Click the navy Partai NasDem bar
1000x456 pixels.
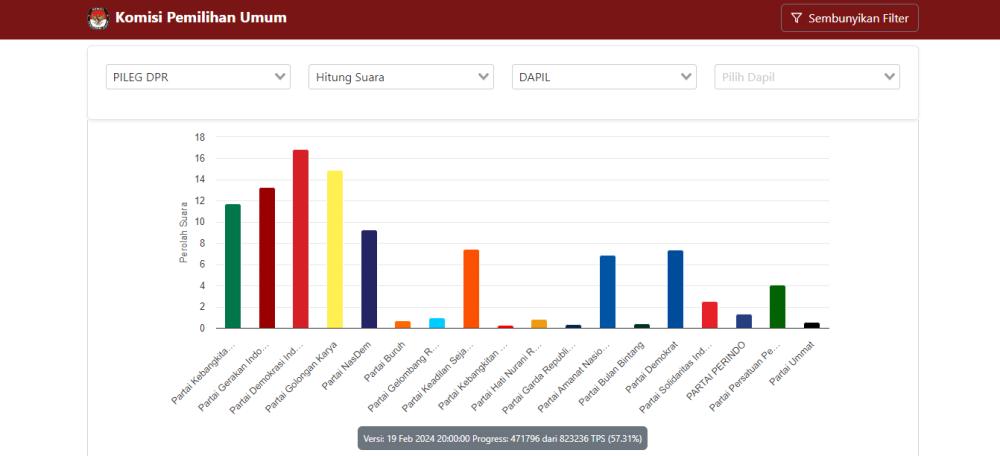click(x=369, y=279)
